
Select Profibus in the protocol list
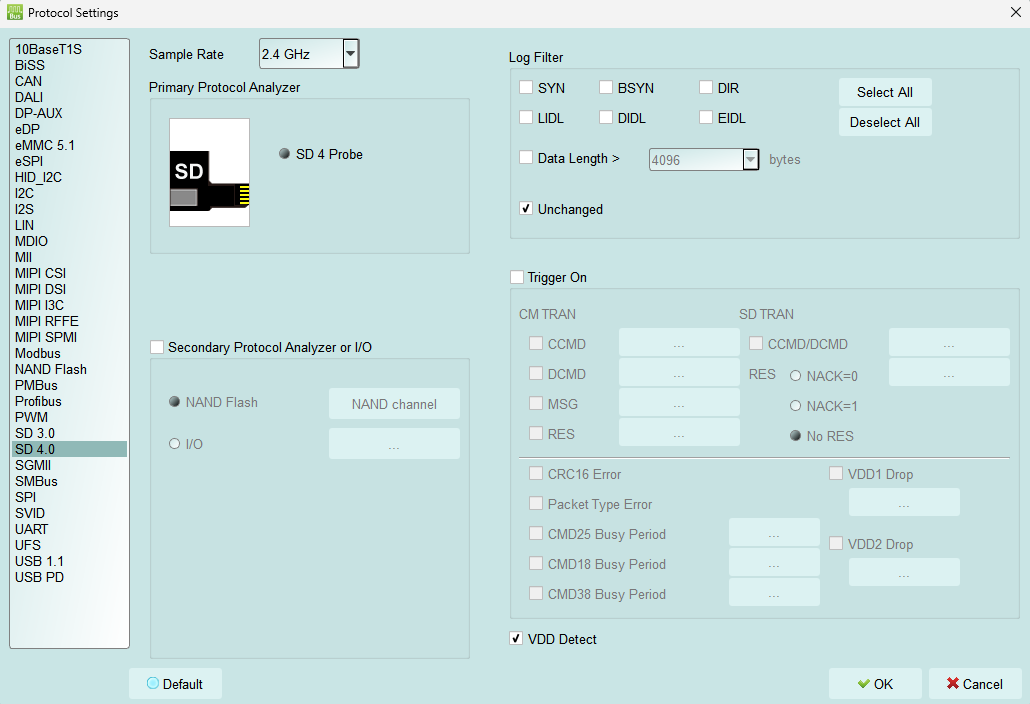point(70,401)
